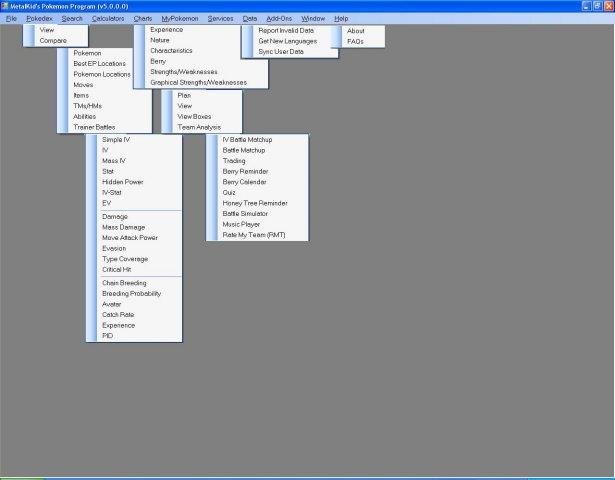This screenshot has height=480, width=615.
Task: Open the Critical Hit calculator
Action: point(116,269)
